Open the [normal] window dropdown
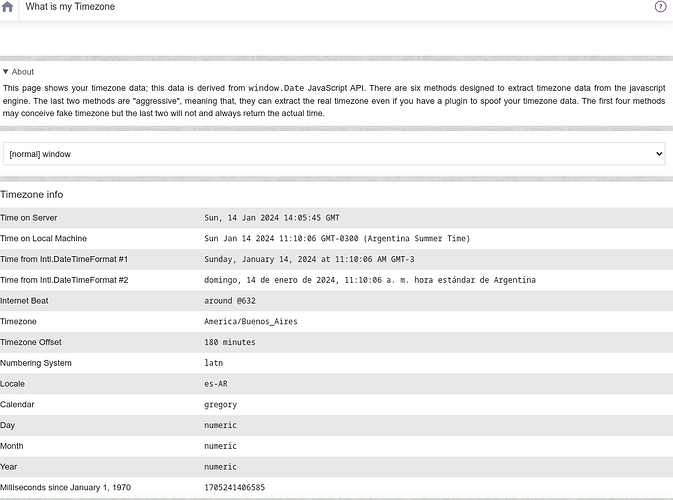This screenshot has width=673, height=500. [x=334, y=154]
